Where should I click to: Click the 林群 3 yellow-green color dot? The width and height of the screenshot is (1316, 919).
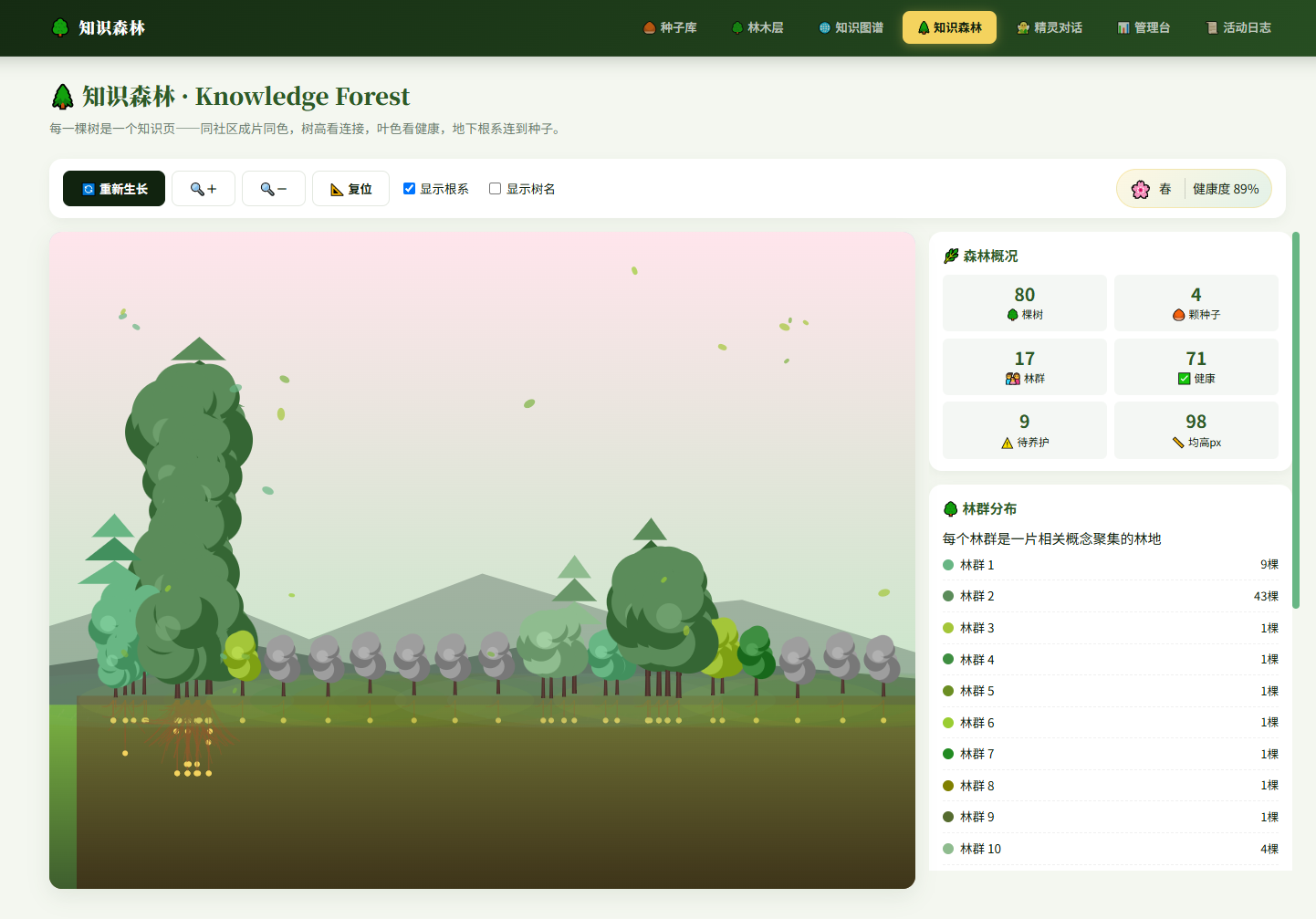pos(948,628)
